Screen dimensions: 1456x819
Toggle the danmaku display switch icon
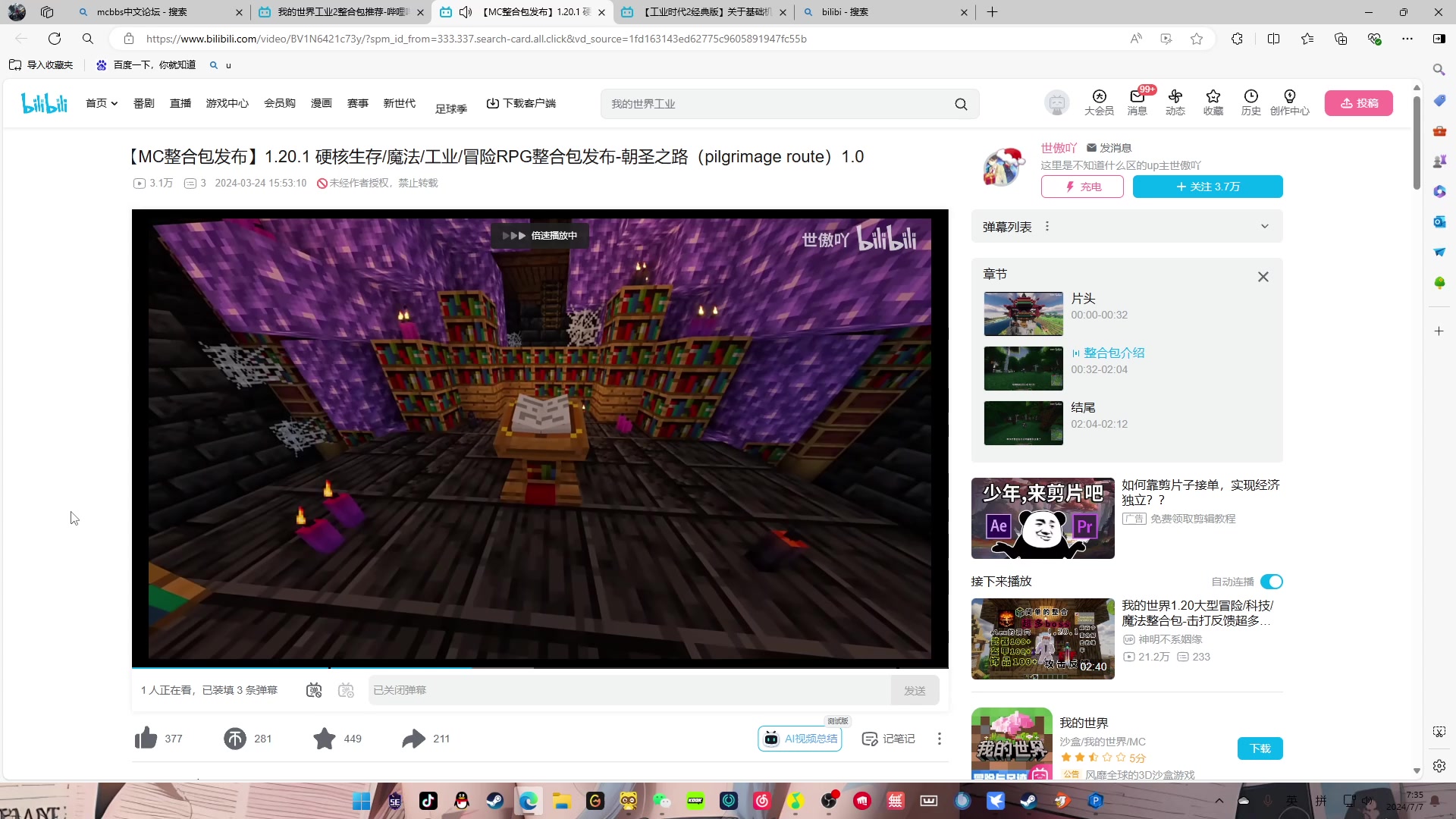coord(314,690)
